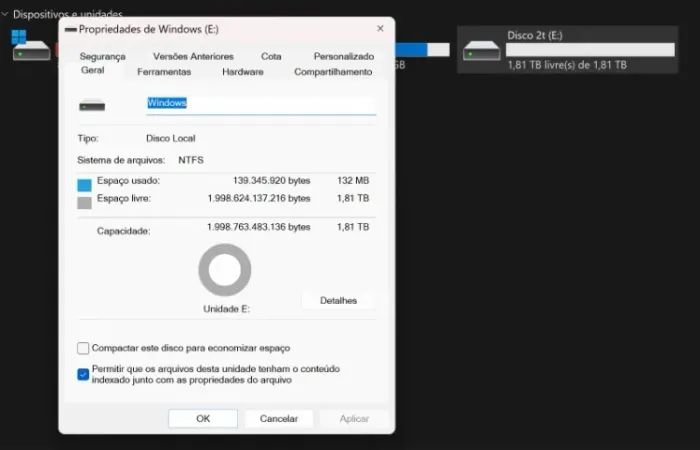Click the NTFS file system value
The height and width of the screenshot is (450, 700).
[x=191, y=160]
